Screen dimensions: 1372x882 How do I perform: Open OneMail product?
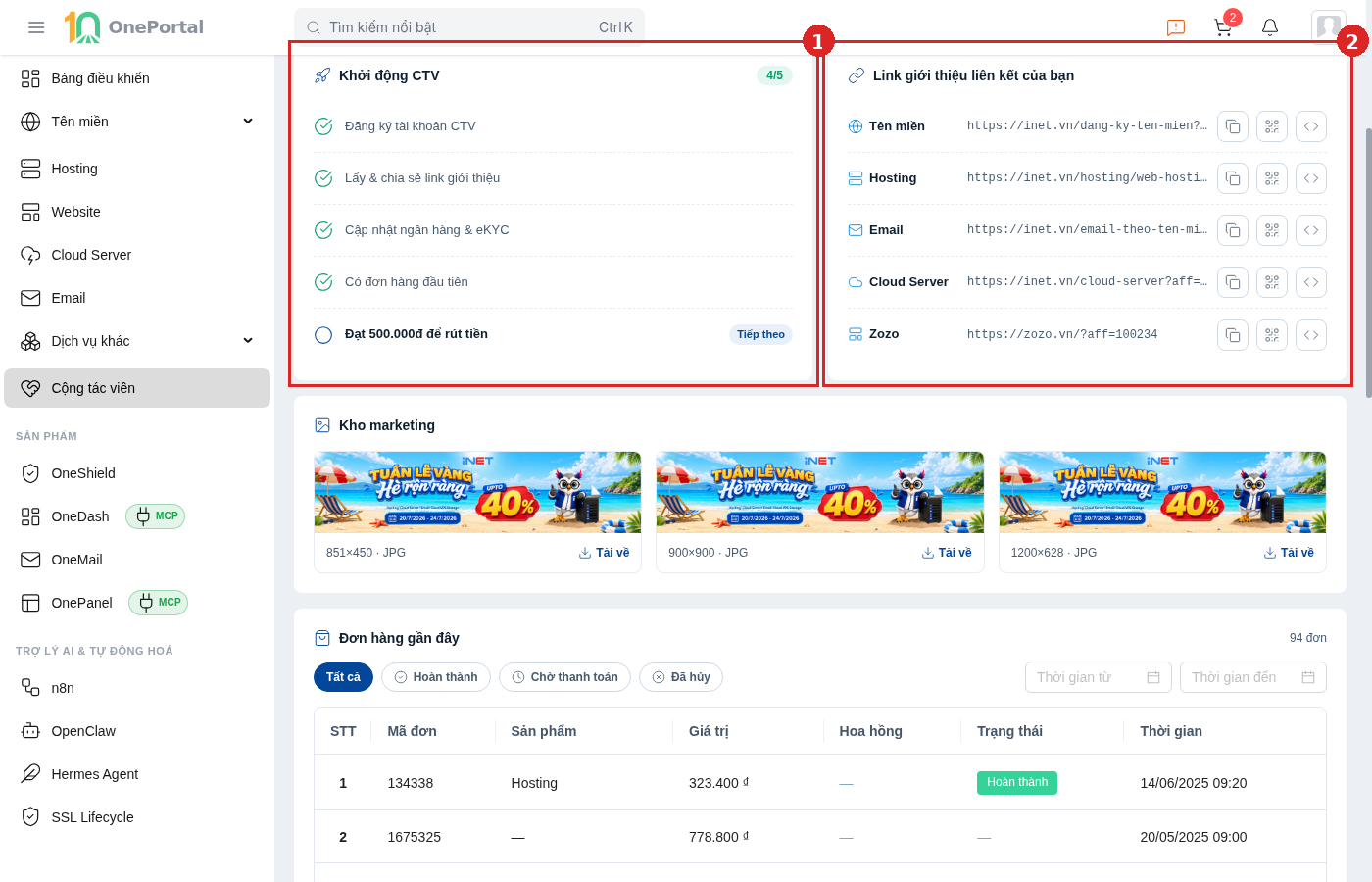click(137, 560)
